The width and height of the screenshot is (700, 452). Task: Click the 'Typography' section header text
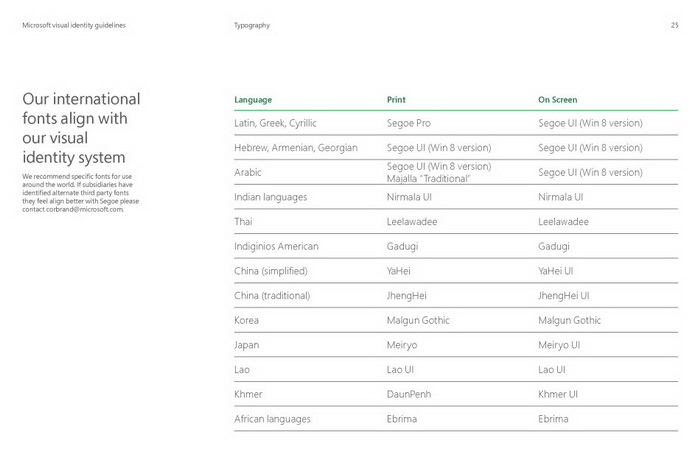252,25
